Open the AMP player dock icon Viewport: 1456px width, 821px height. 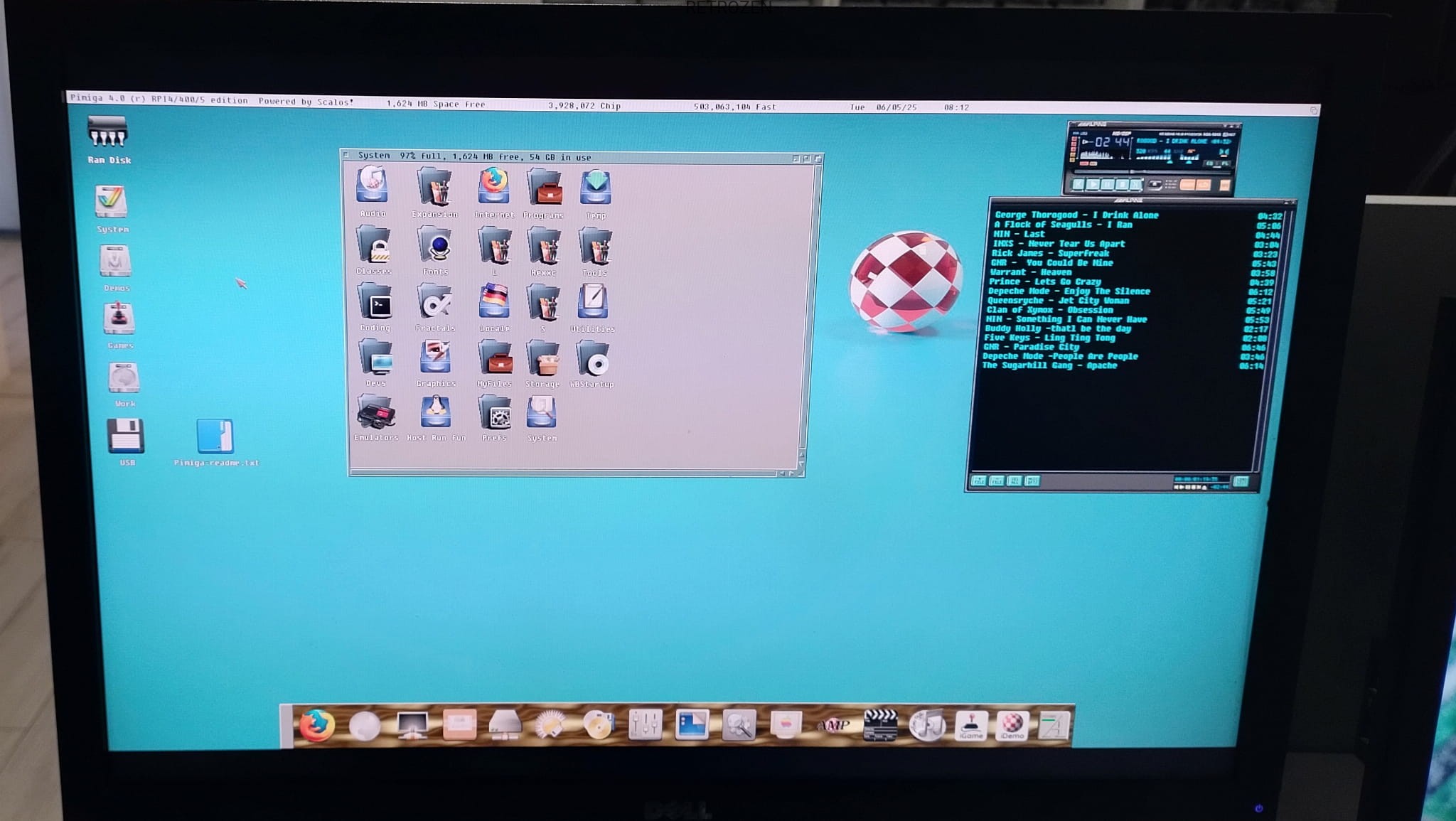[x=833, y=726]
